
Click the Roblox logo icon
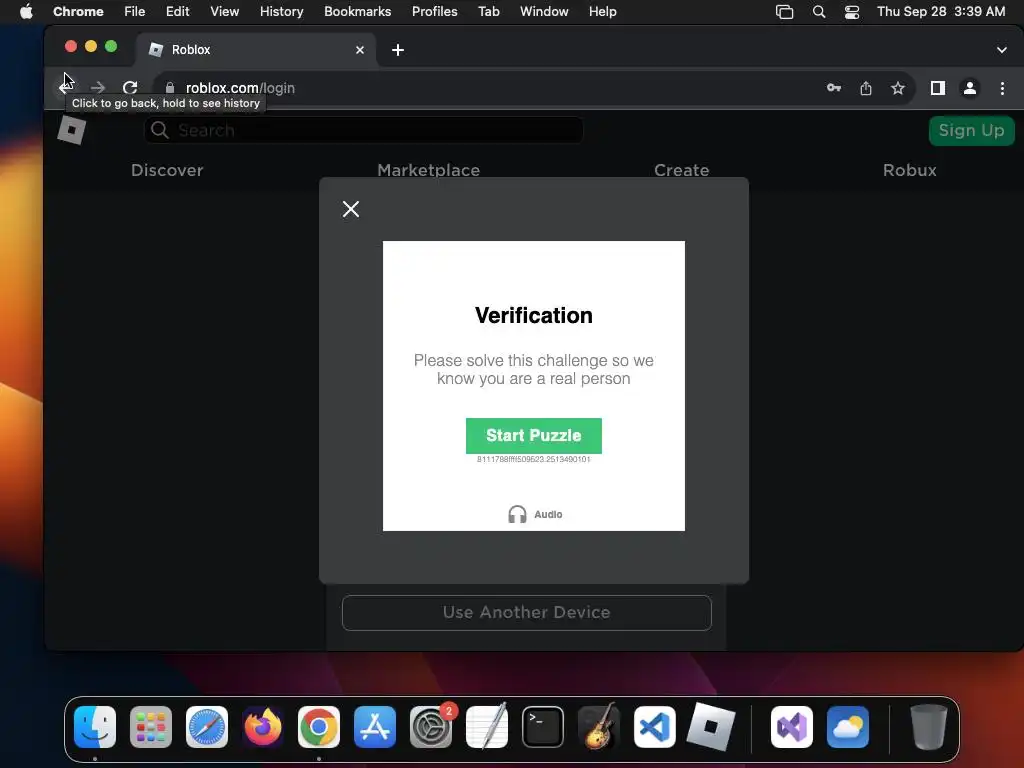(x=72, y=129)
